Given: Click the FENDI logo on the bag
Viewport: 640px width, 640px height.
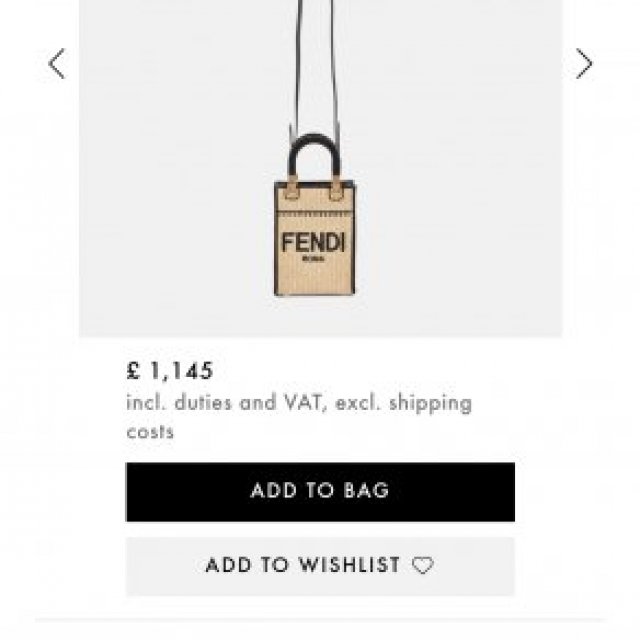Looking at the screenshot, I should [x=313, y=243].
